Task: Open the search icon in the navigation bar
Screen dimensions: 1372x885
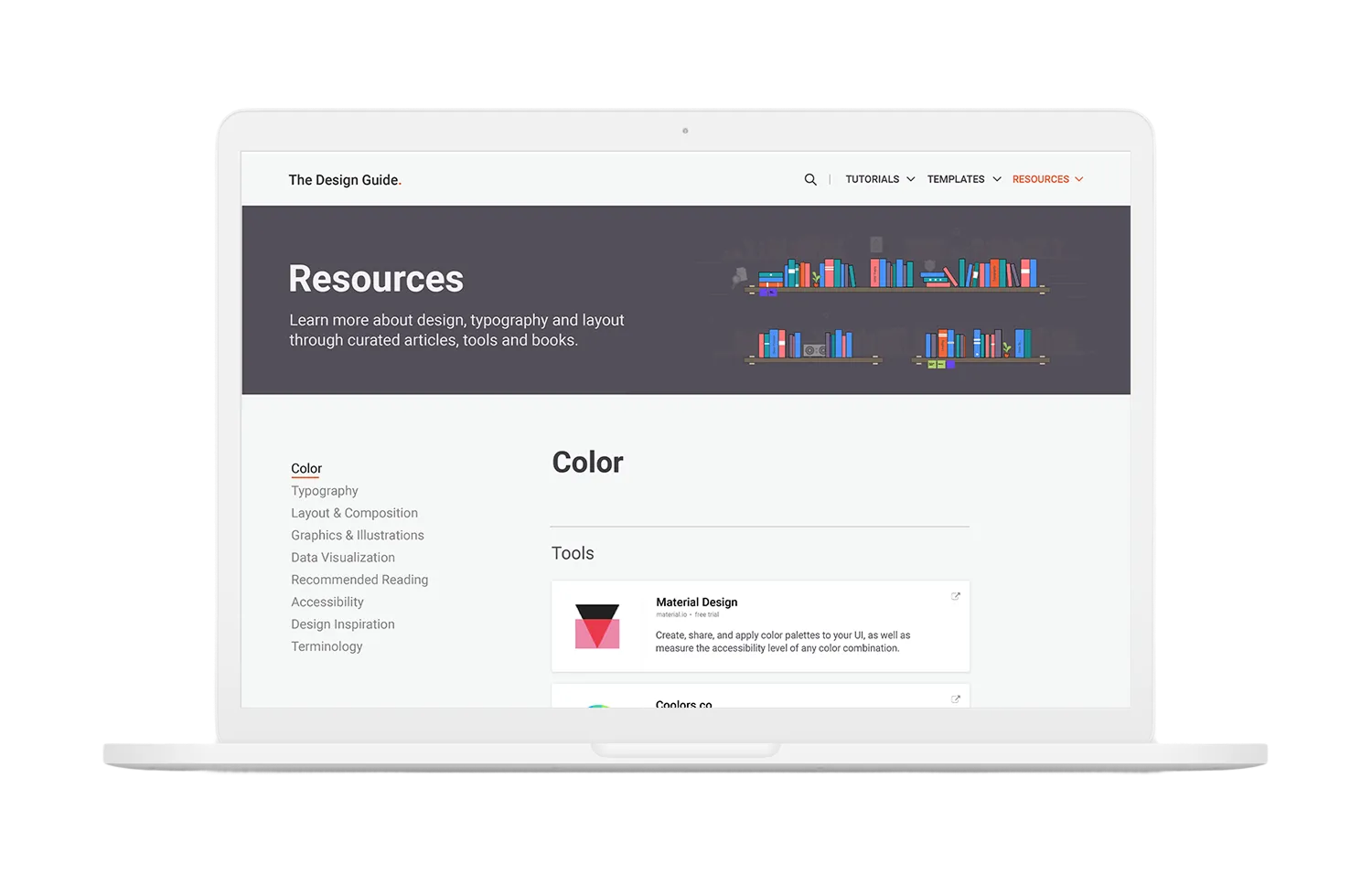Action: pos(810,179)
